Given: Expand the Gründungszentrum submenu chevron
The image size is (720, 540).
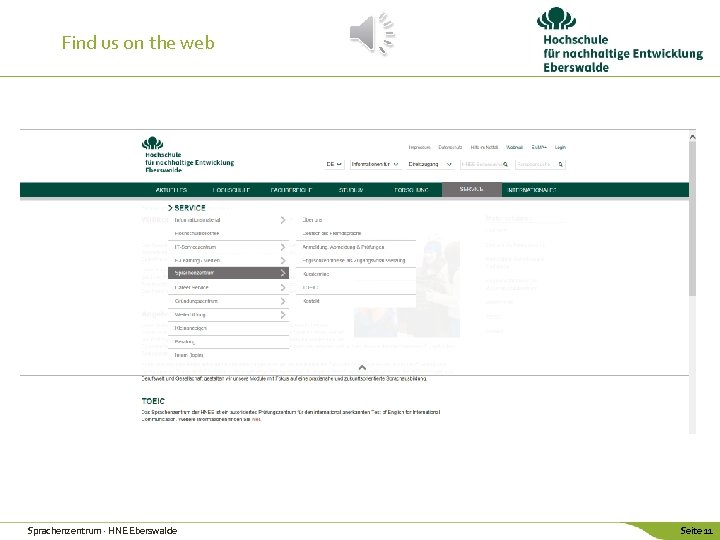Looking at the screenshot, I should (x=282, y=301).
